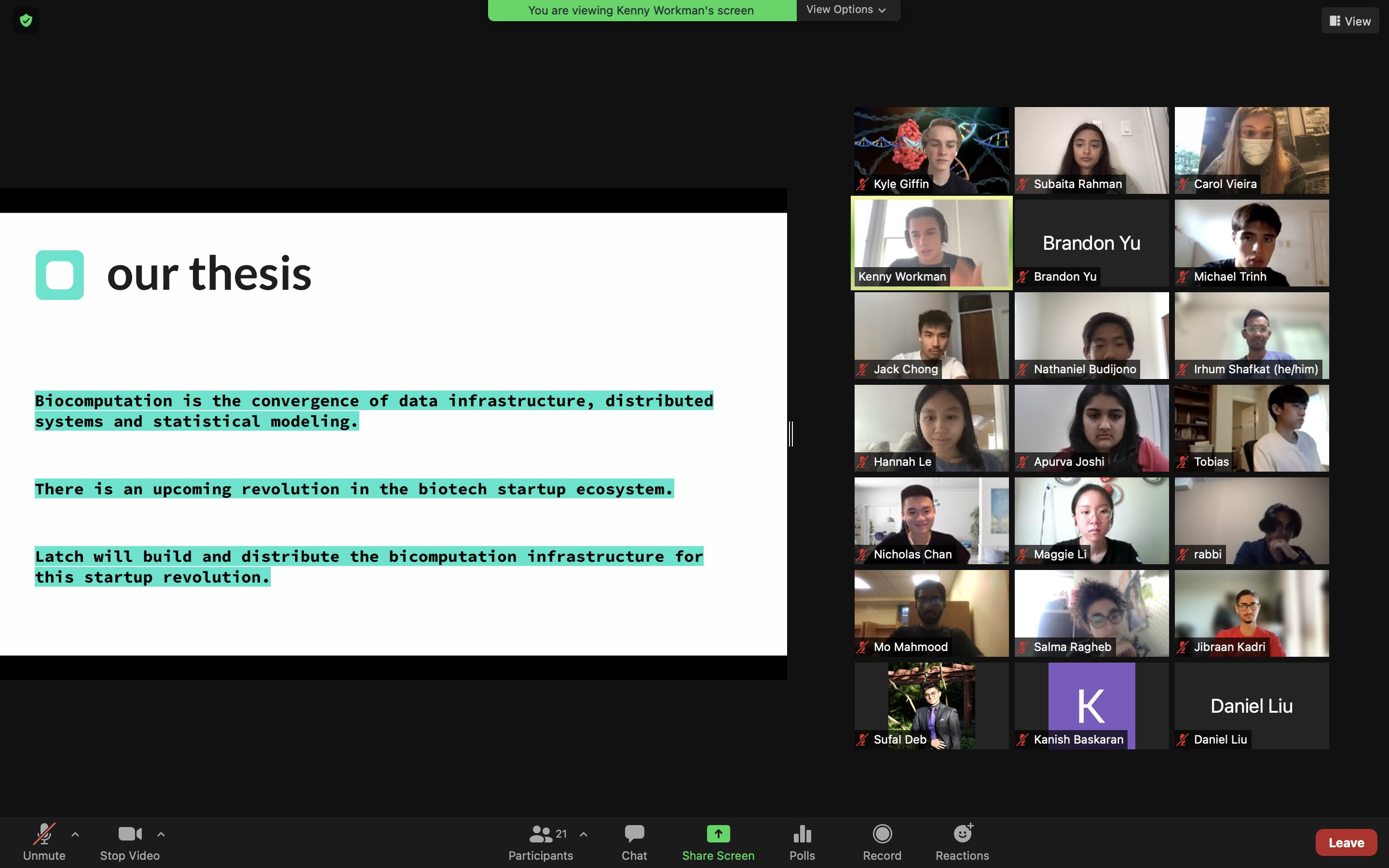
Task: Select Apurva Joshi's video tile
Action: coord(1091,428)
